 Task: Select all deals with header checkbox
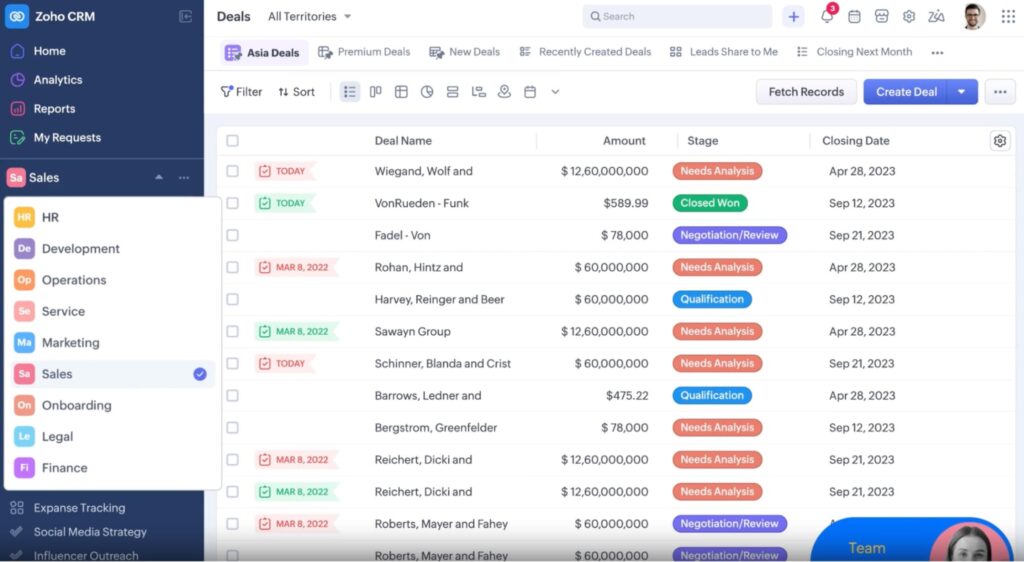(232, 141)
